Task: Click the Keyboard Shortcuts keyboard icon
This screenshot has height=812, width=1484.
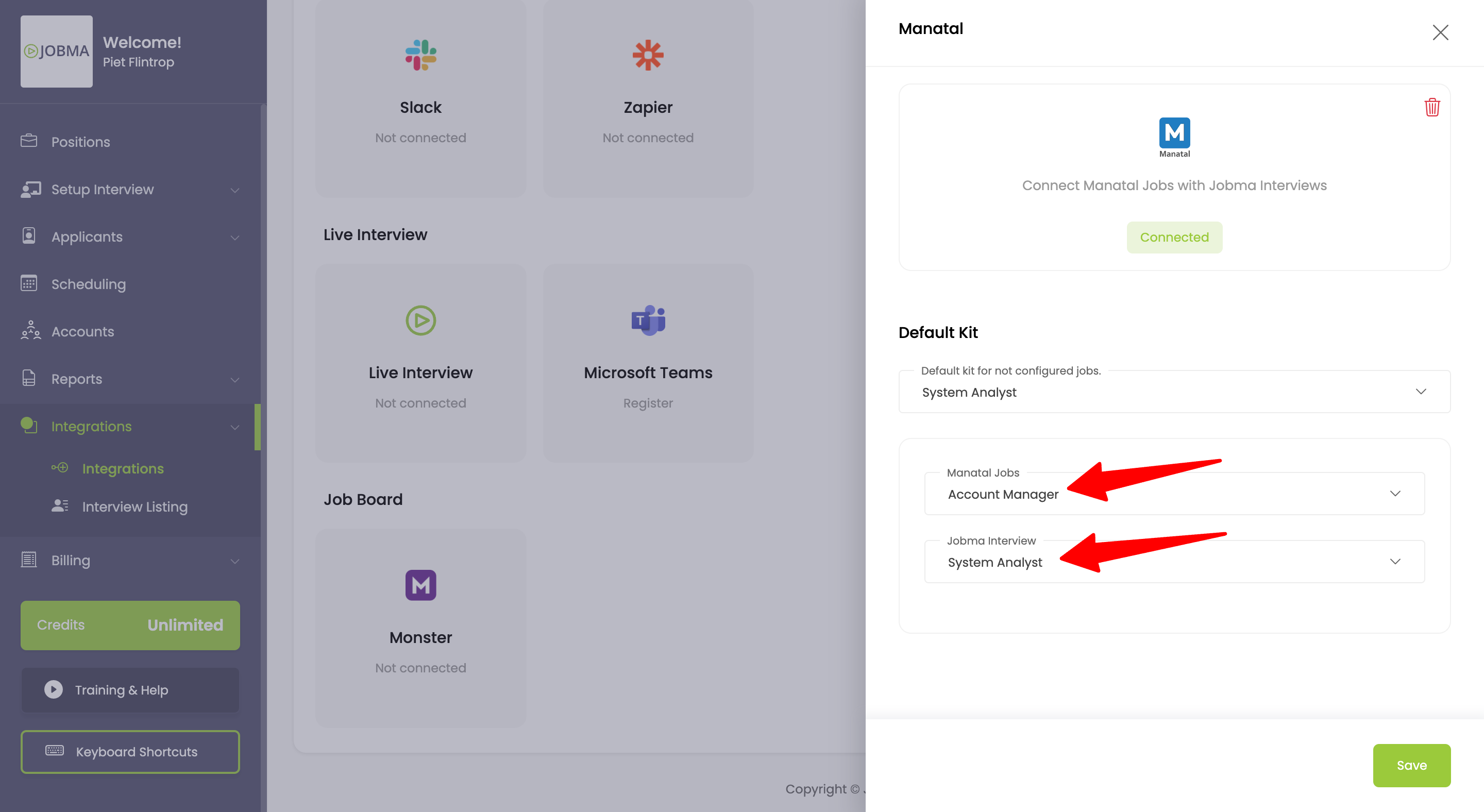Action: [55, 750]
